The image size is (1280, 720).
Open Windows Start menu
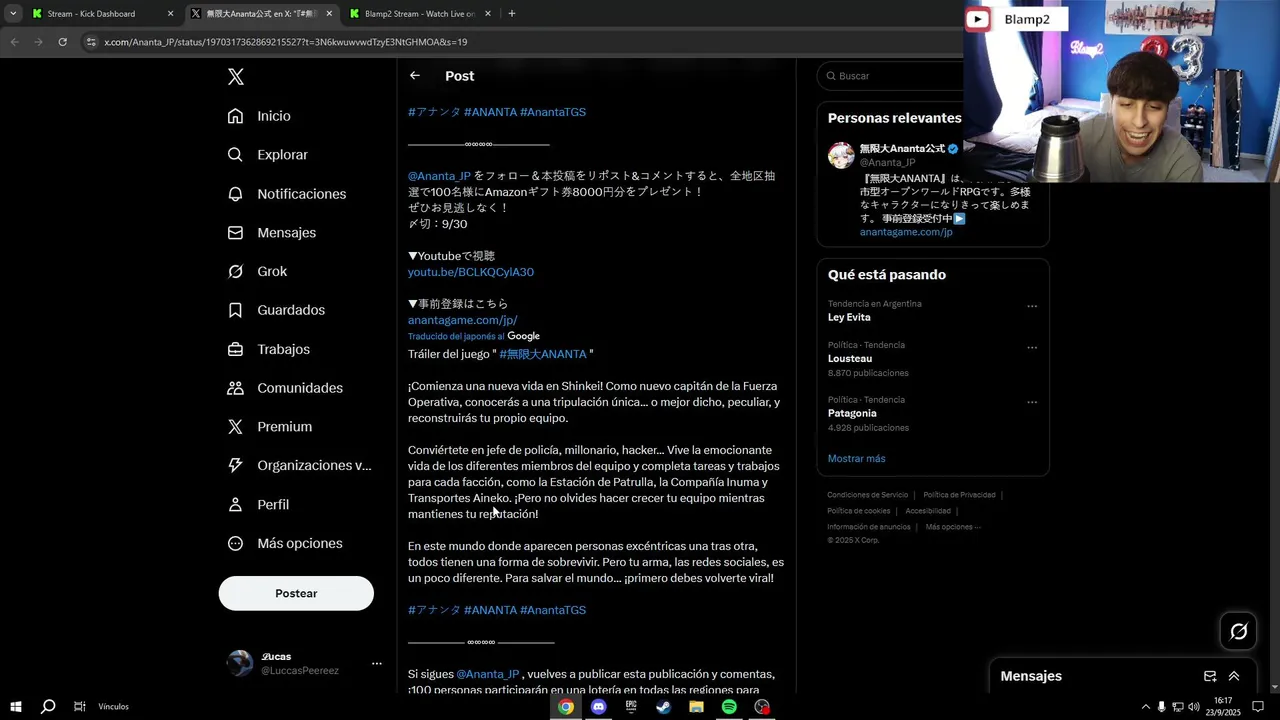(16, 707)
